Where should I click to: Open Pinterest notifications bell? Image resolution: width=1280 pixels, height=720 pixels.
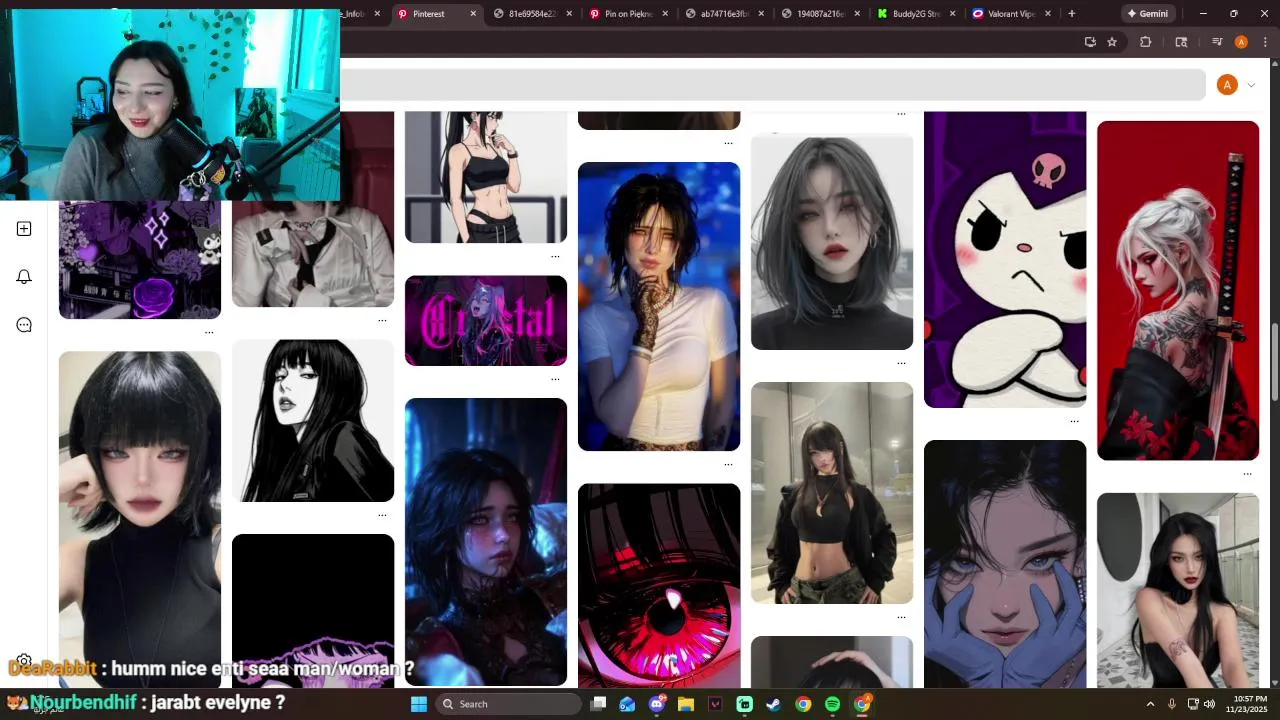[x=24, y=277]
